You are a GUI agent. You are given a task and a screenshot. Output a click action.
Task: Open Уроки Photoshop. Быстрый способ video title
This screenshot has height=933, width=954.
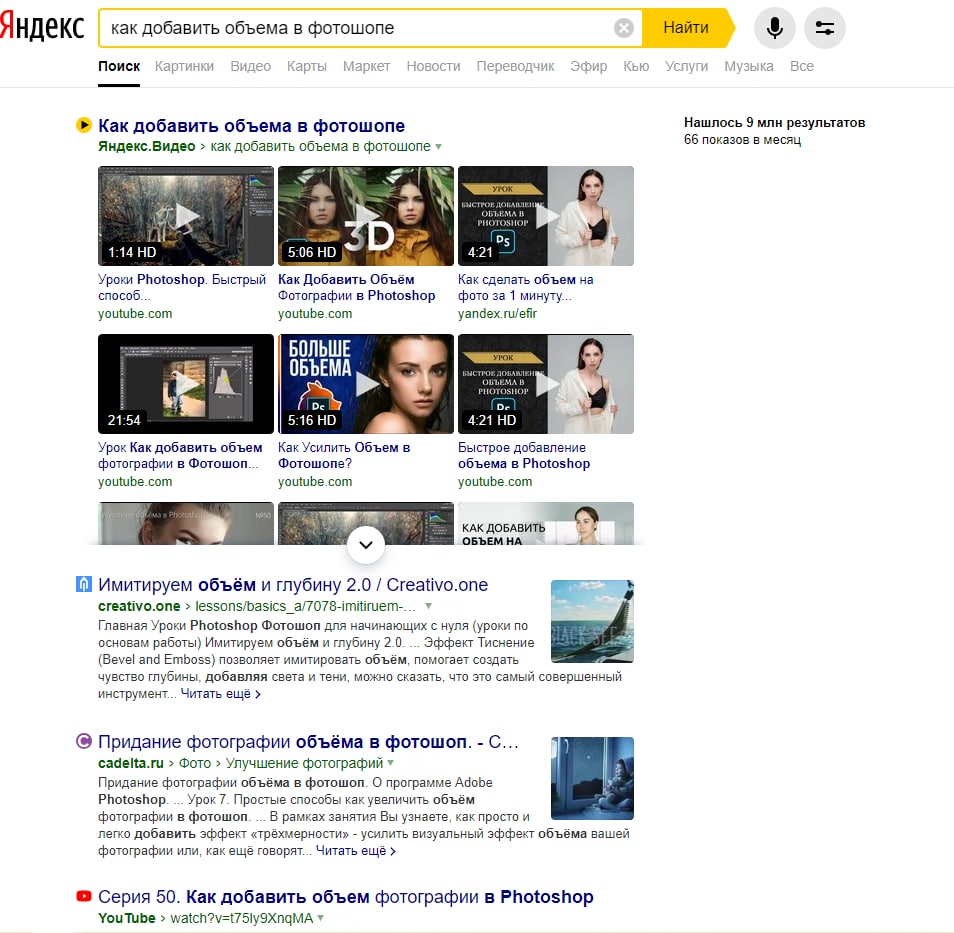(182, 287)
